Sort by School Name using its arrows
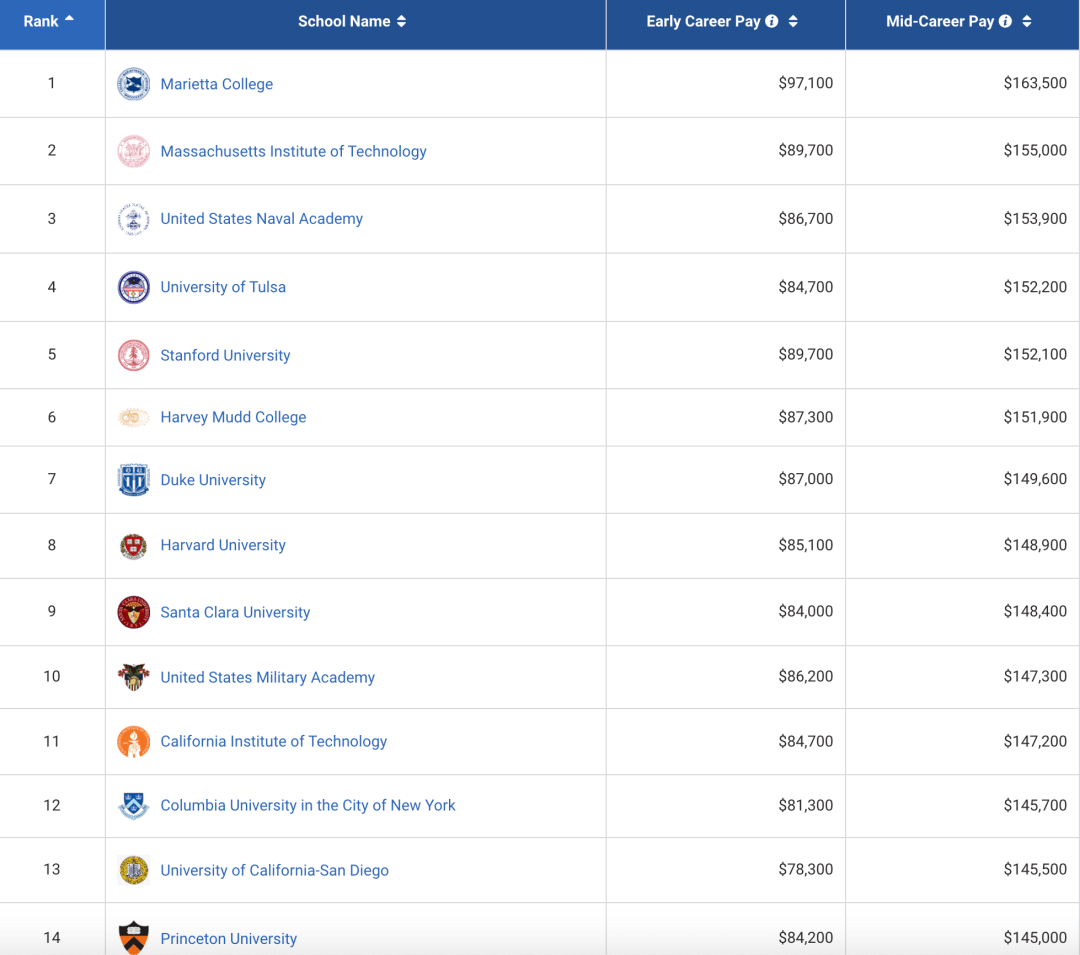 pyautogui.click(x=402, y=21)
